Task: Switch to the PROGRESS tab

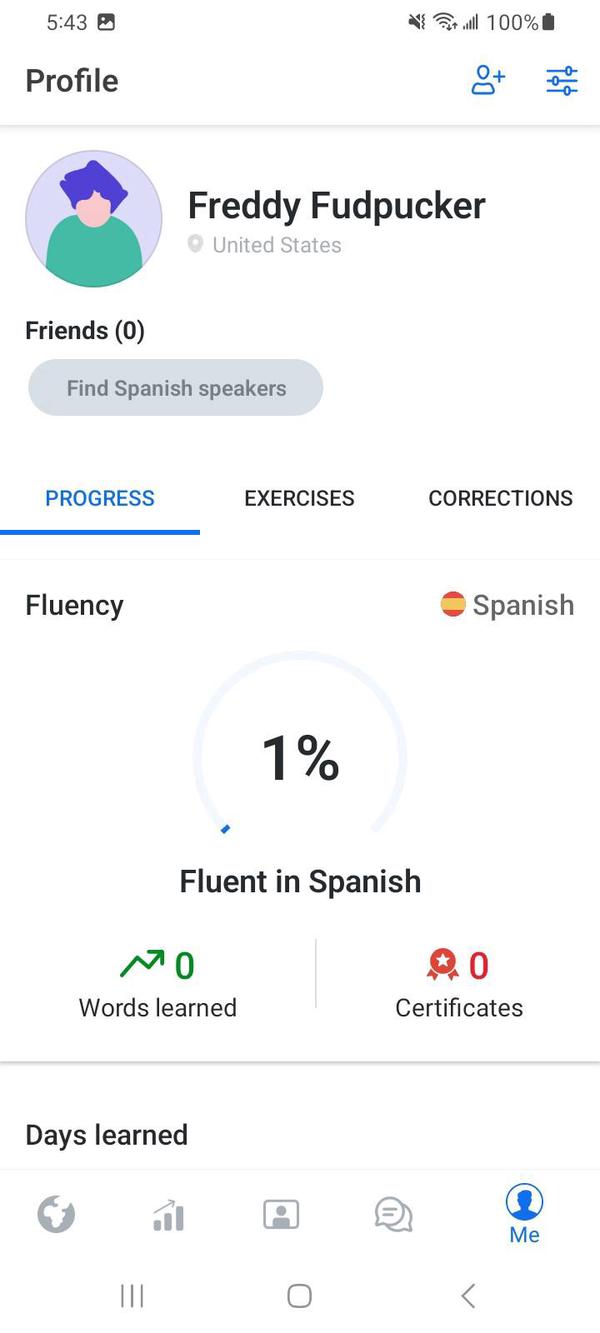Action: (x=100, y=498)
